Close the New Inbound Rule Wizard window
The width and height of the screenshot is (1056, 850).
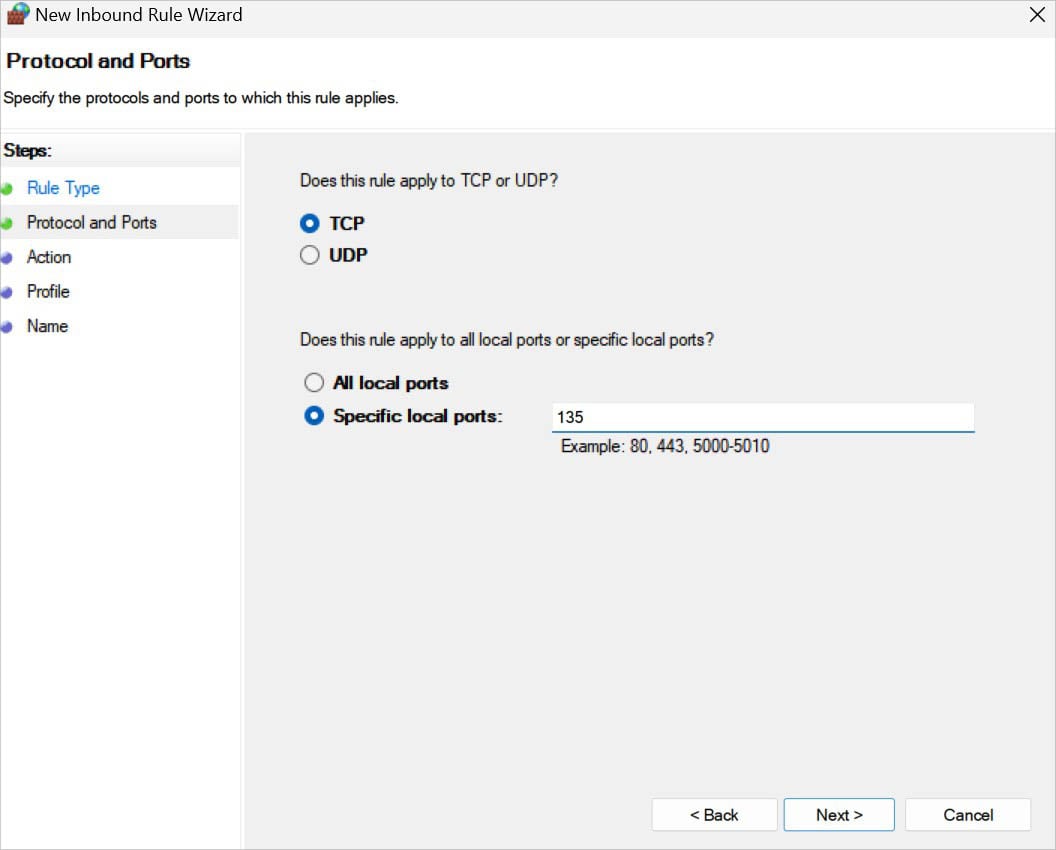1036,15
